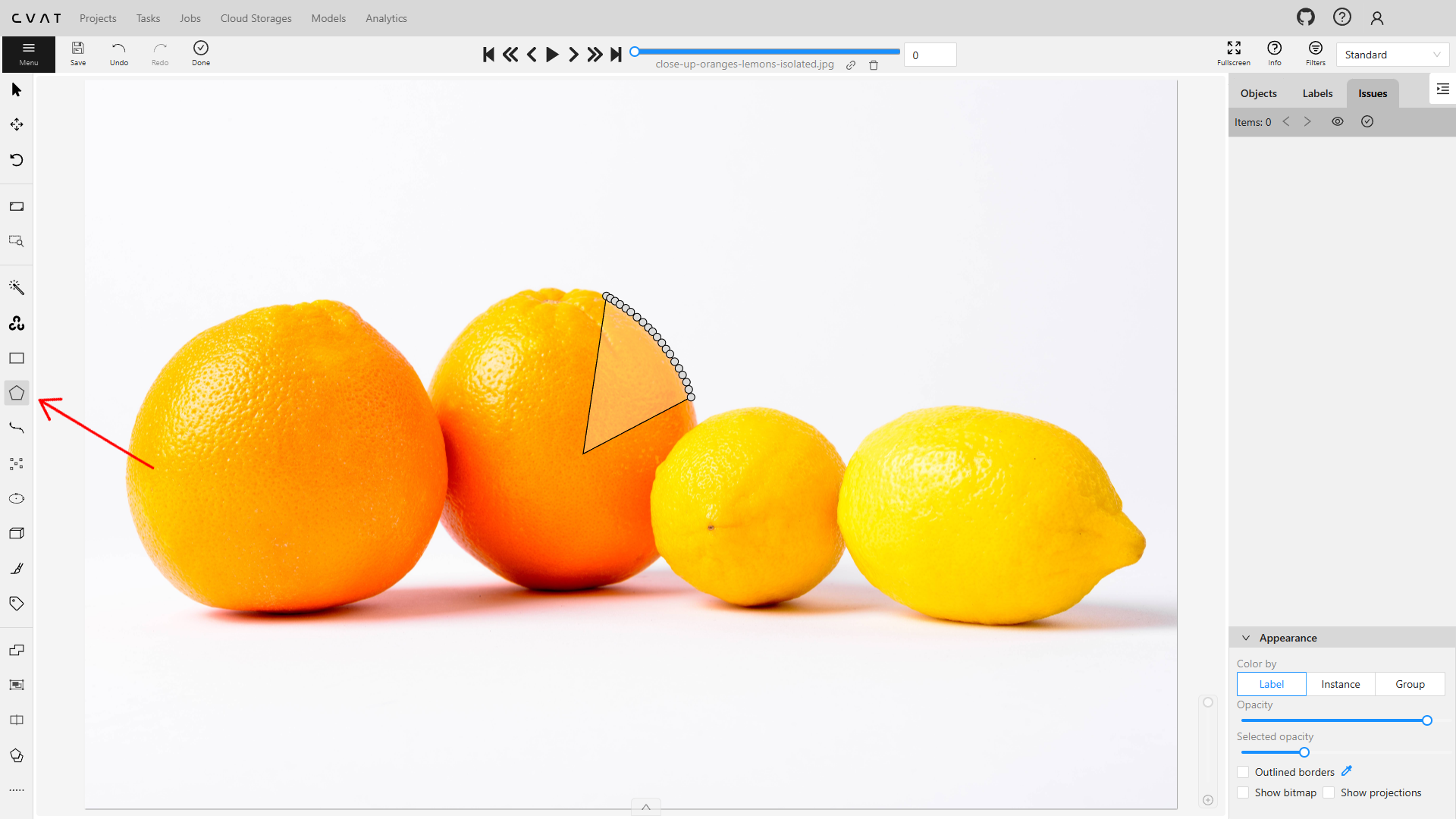This screenshot has width=1456, height=819.
Task: Enable Show bitmap checkbox
Action: (x=1243, y=792)
